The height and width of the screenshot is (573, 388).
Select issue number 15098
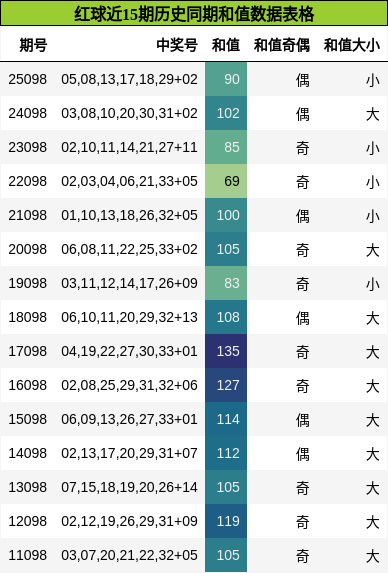click(x=28, y=419)
